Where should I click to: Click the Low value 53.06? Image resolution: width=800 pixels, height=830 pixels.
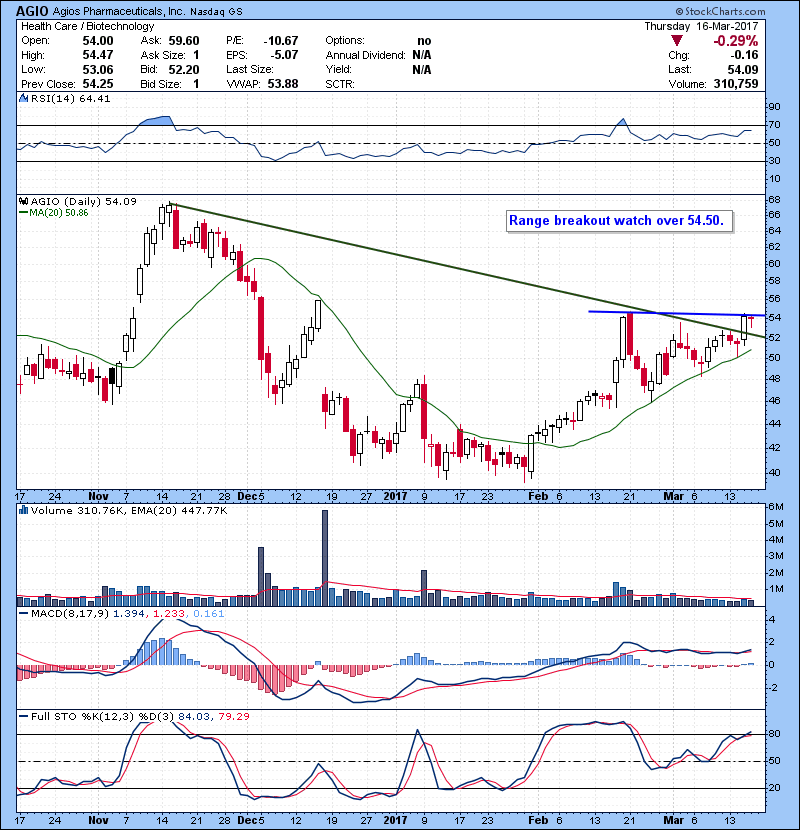point(97,69)
